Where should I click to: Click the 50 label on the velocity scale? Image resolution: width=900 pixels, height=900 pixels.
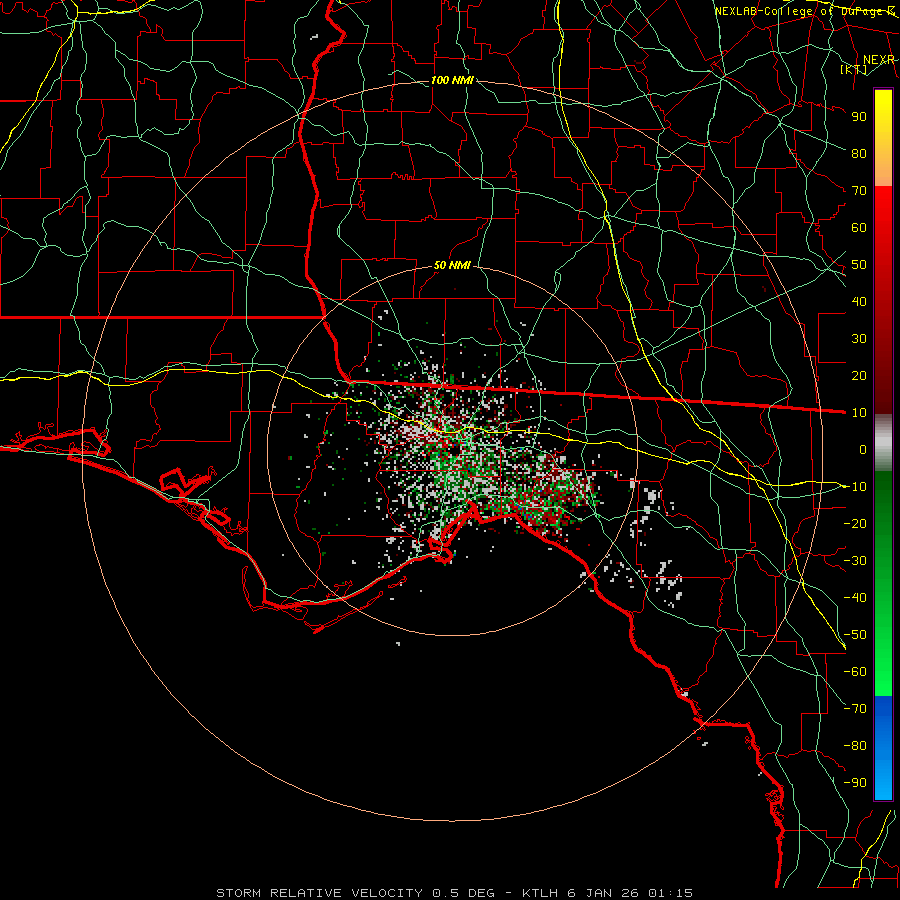[859, 265]
